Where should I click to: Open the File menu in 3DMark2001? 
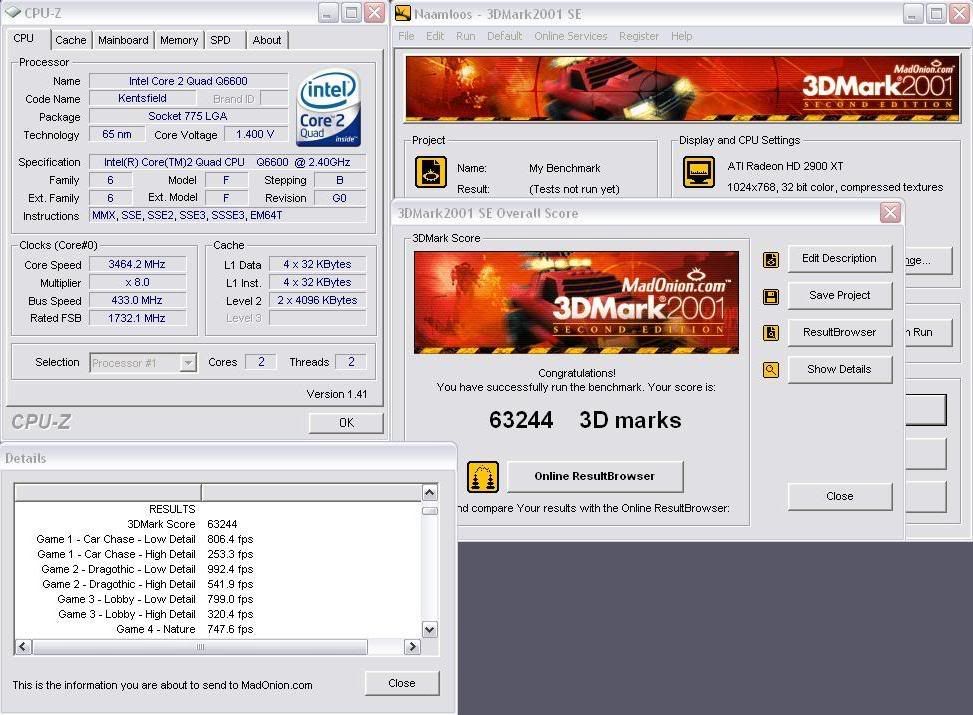click(406, 36)
